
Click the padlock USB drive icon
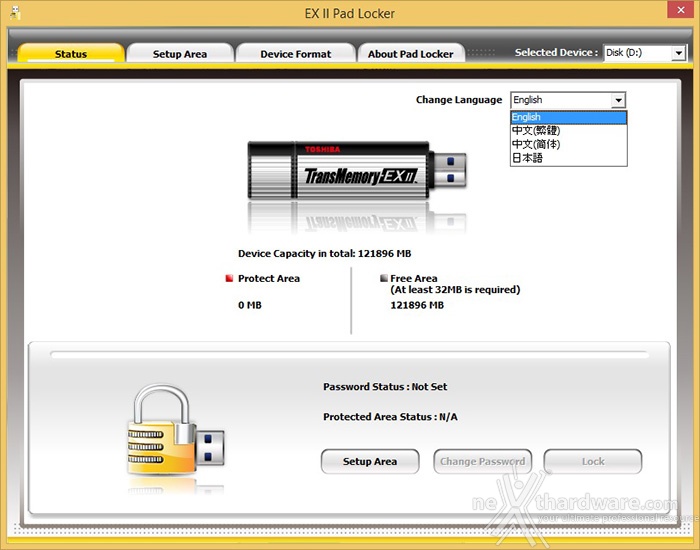(x=176, y=429)
